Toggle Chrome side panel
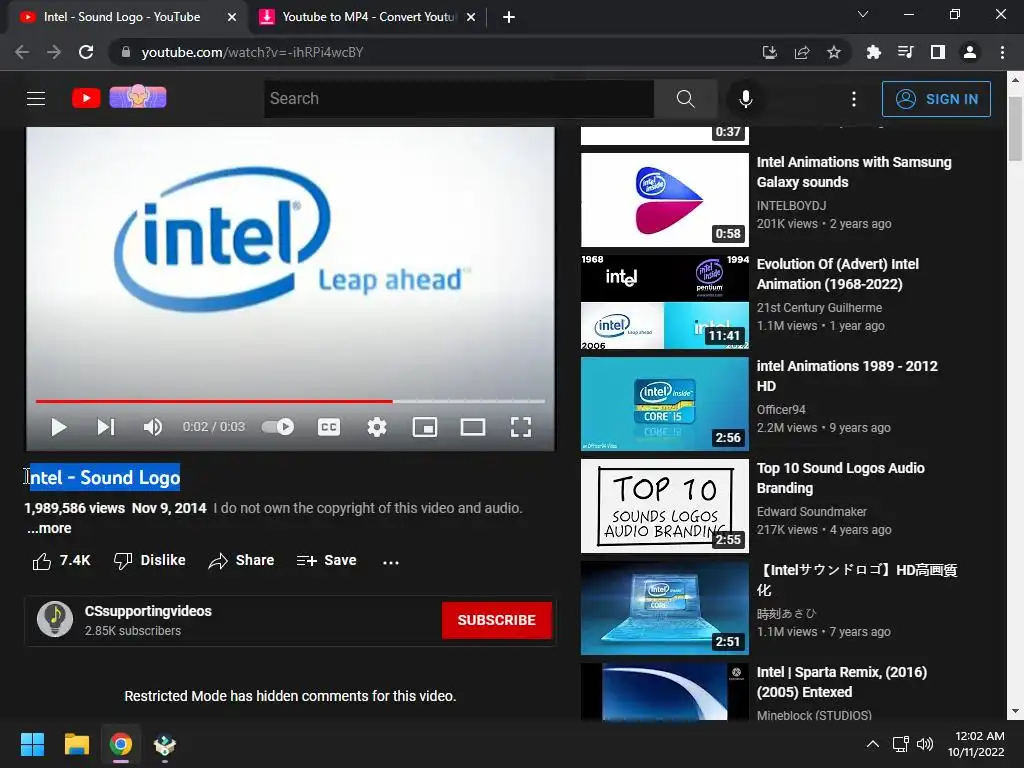The width and height of the screenshot is (1024, 768). click(937, 52)
